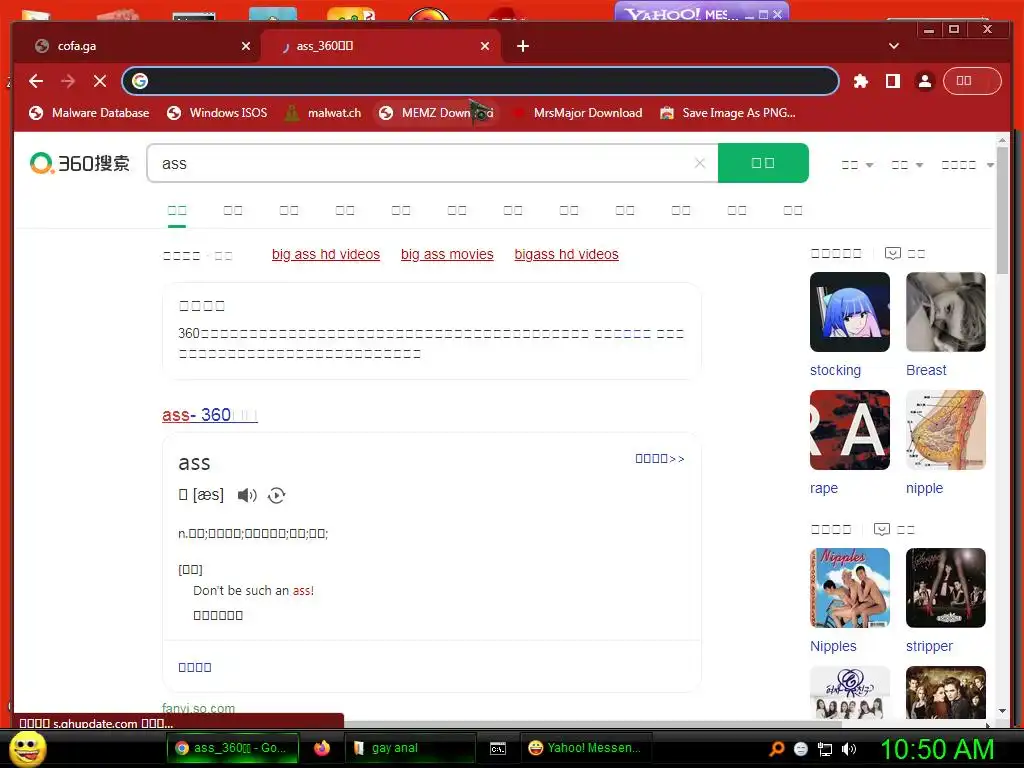Open the side panel icon in Chrome toolbar
This screenshot has height=768, width=1024.
(x=892, y=81)
